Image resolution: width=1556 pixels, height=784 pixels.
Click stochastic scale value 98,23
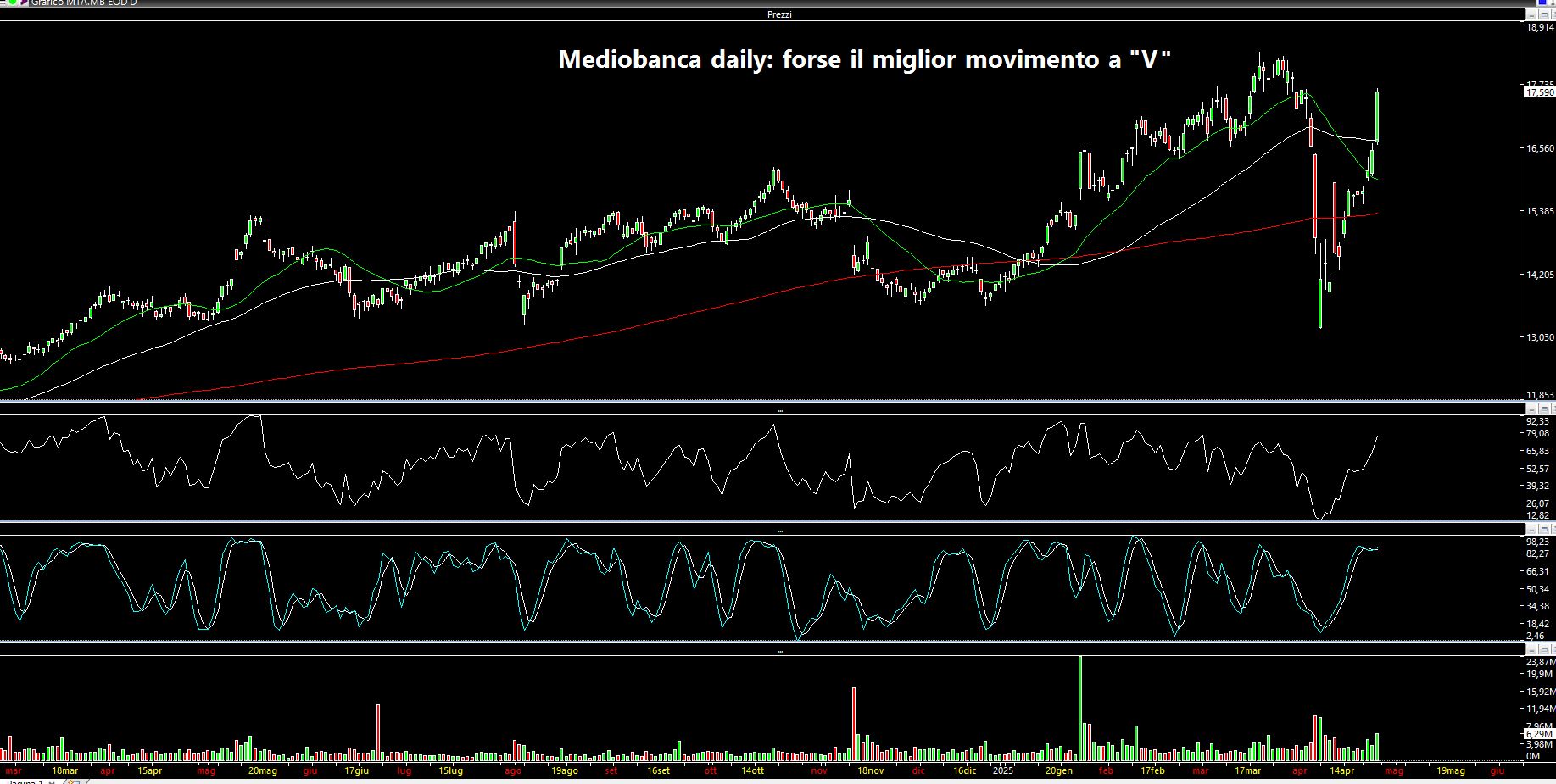[x=1537, y=542]
